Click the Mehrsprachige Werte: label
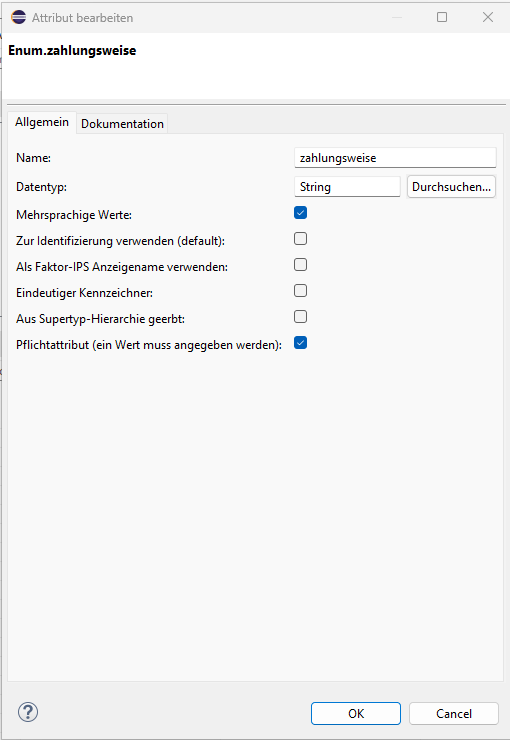Viewport: 510px width, 740px height. pos(74,215)
